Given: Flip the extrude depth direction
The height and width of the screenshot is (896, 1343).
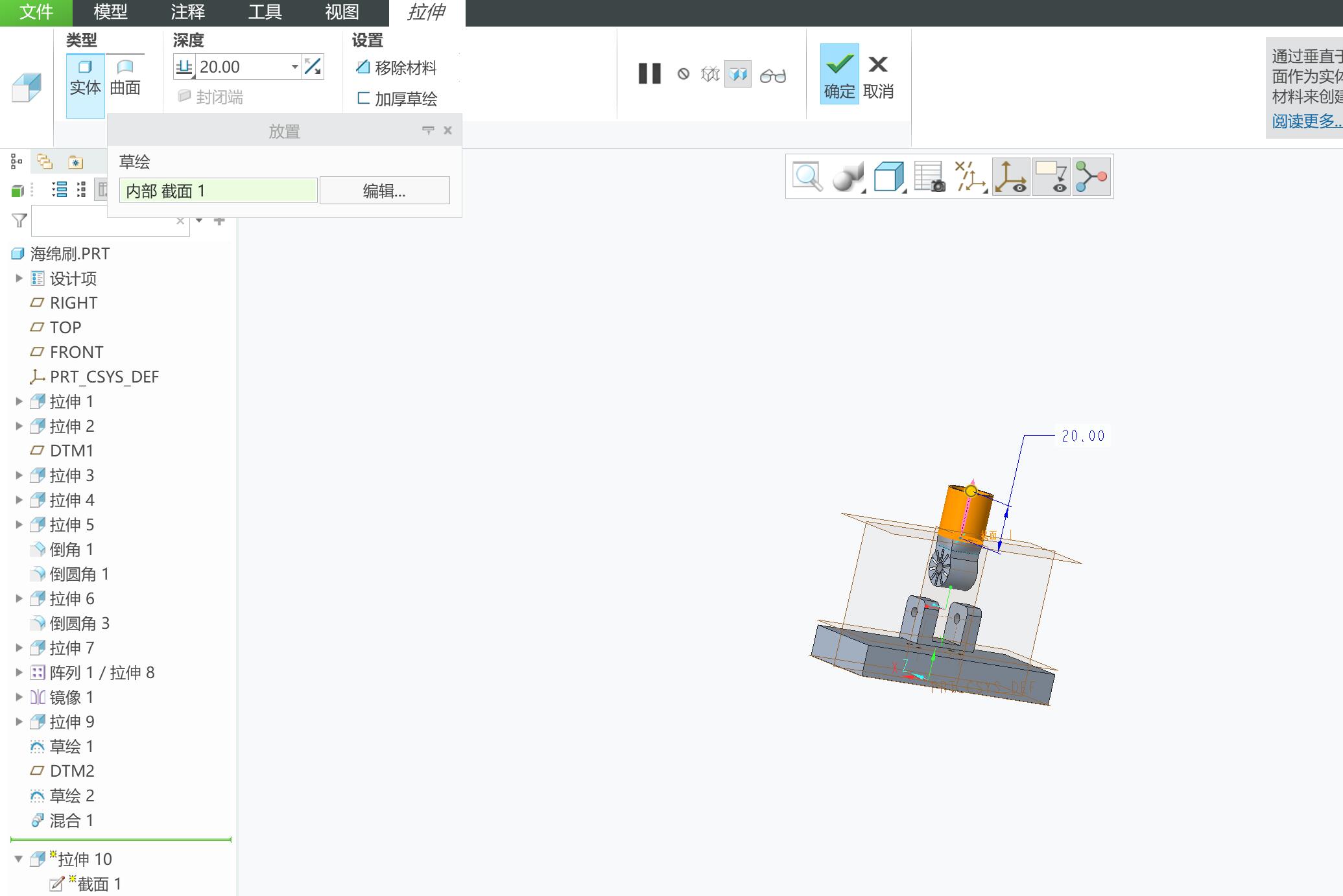Looking at the screenshot, I should [313, 67].
